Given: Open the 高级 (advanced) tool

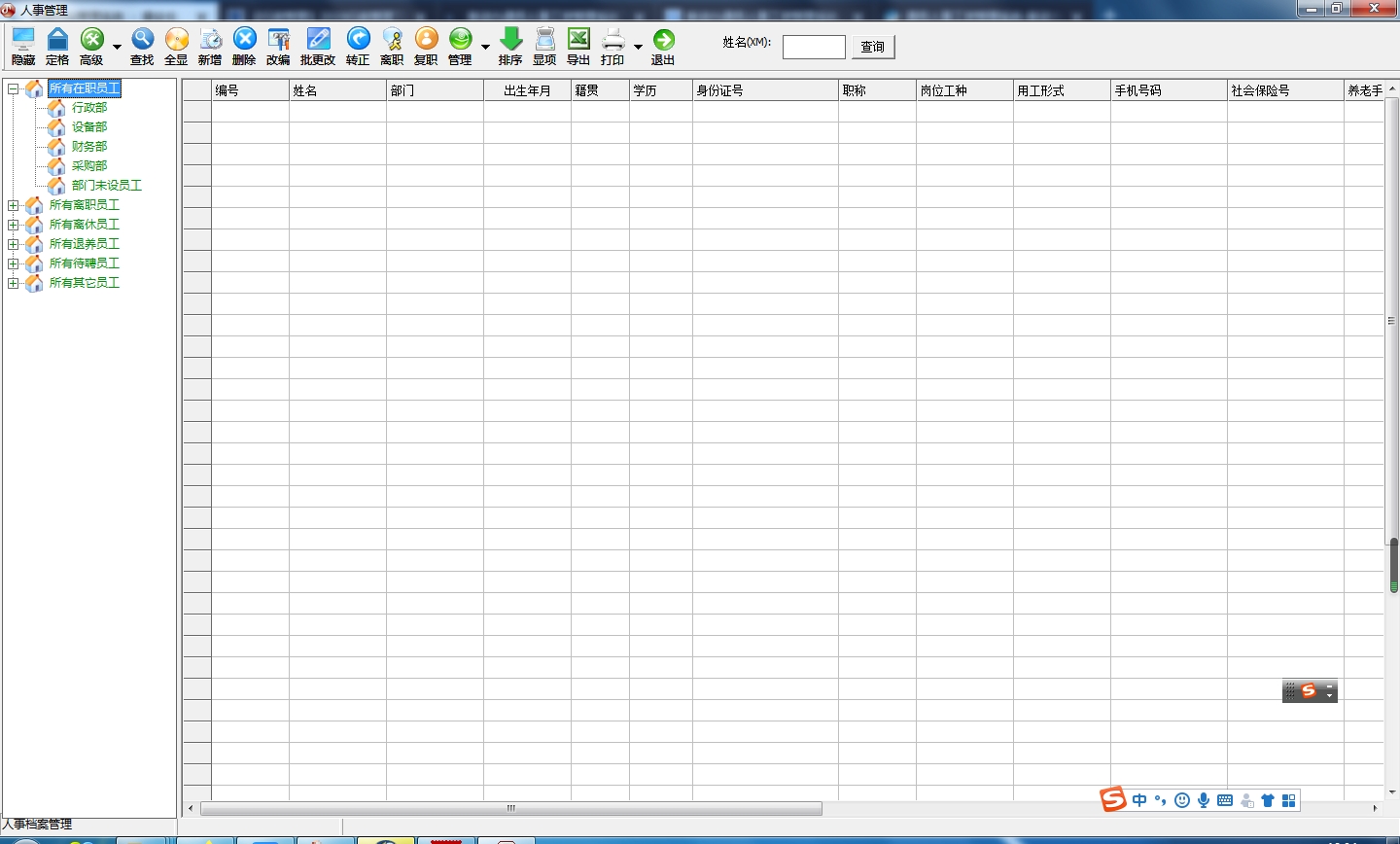Looking at the screenshot, I should (91, 46).
